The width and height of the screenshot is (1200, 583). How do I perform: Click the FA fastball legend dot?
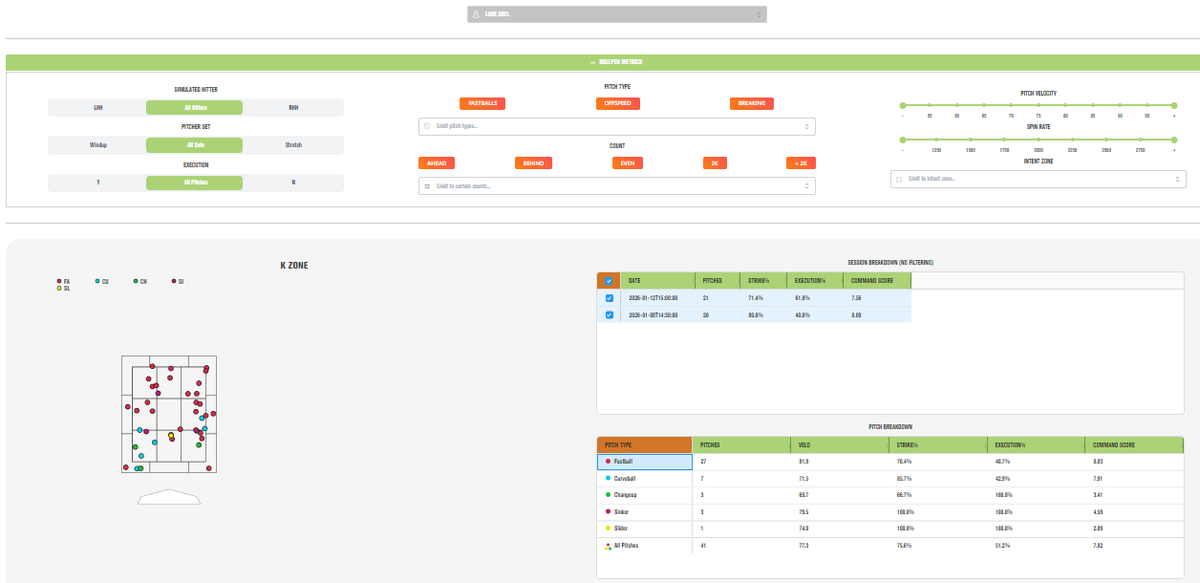coord(59,282)
